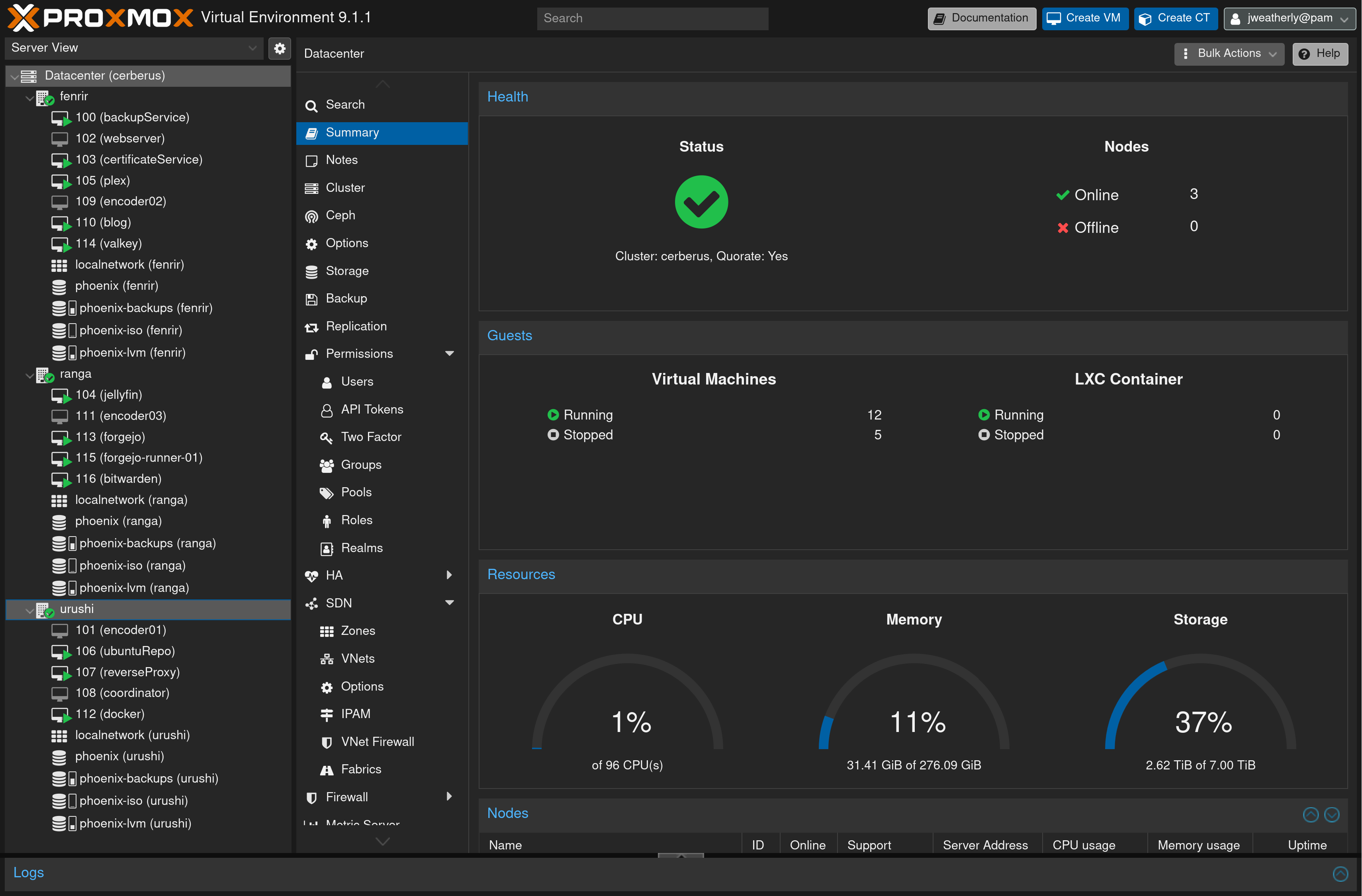This screenshot has height=896, width=1362.
Task: Collapse the ranga node tree
Action: point(30,375)
